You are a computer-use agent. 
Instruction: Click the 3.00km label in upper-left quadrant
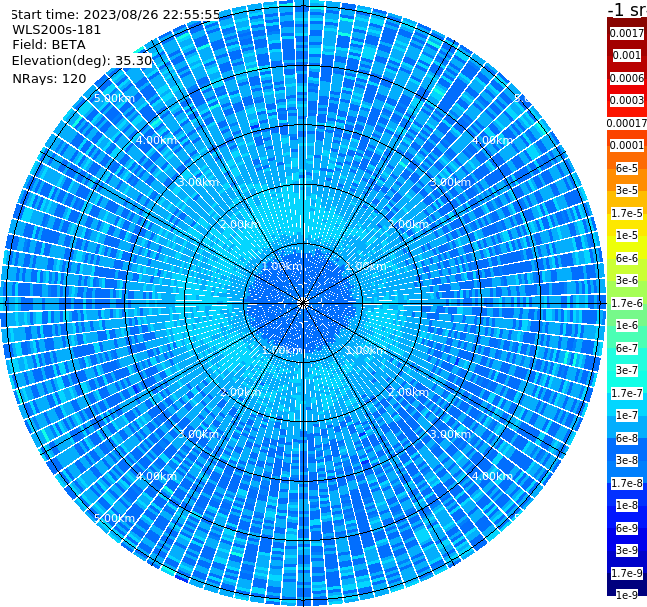pos(198,182)
